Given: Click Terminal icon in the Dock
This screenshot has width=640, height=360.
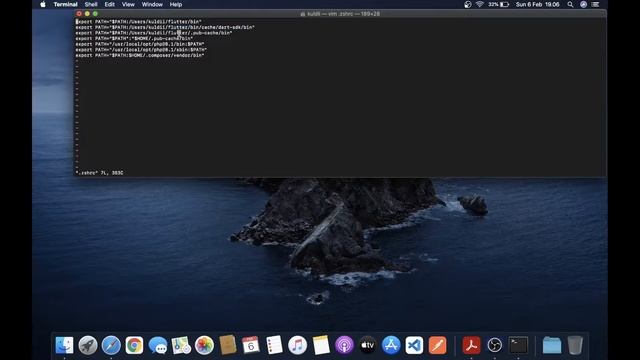Looking at the screenshot, I should 518,345.
